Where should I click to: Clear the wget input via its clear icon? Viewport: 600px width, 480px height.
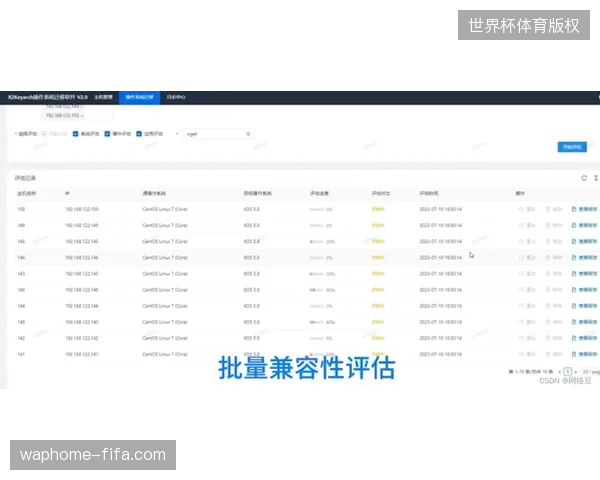pyautogui.click(x=248, y=134)
